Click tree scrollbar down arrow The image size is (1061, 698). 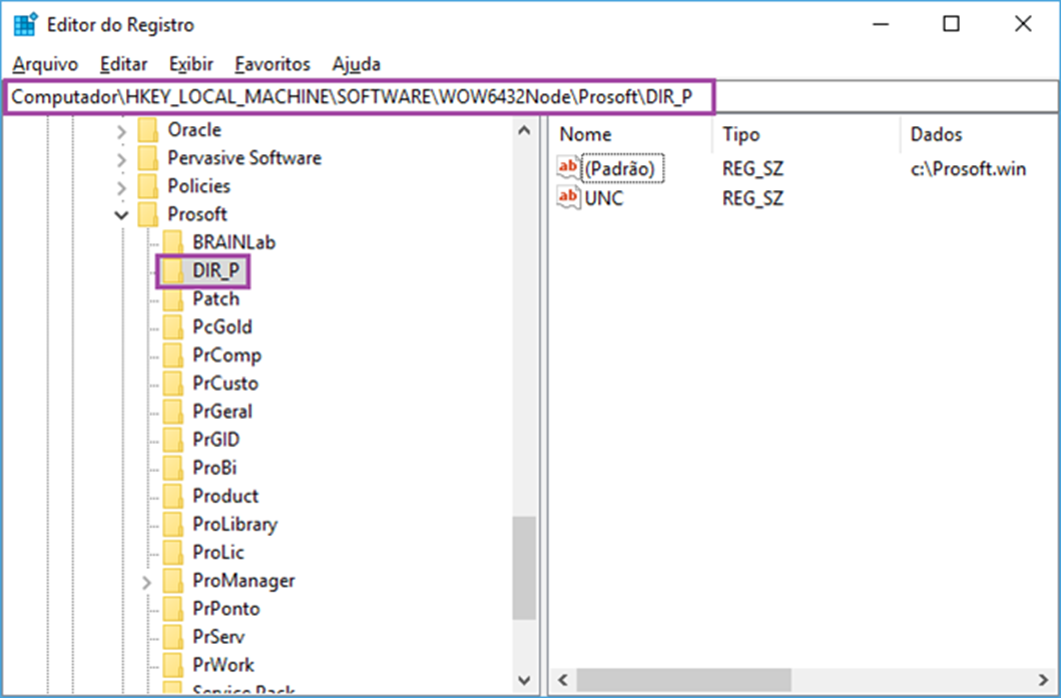(524, 680)
